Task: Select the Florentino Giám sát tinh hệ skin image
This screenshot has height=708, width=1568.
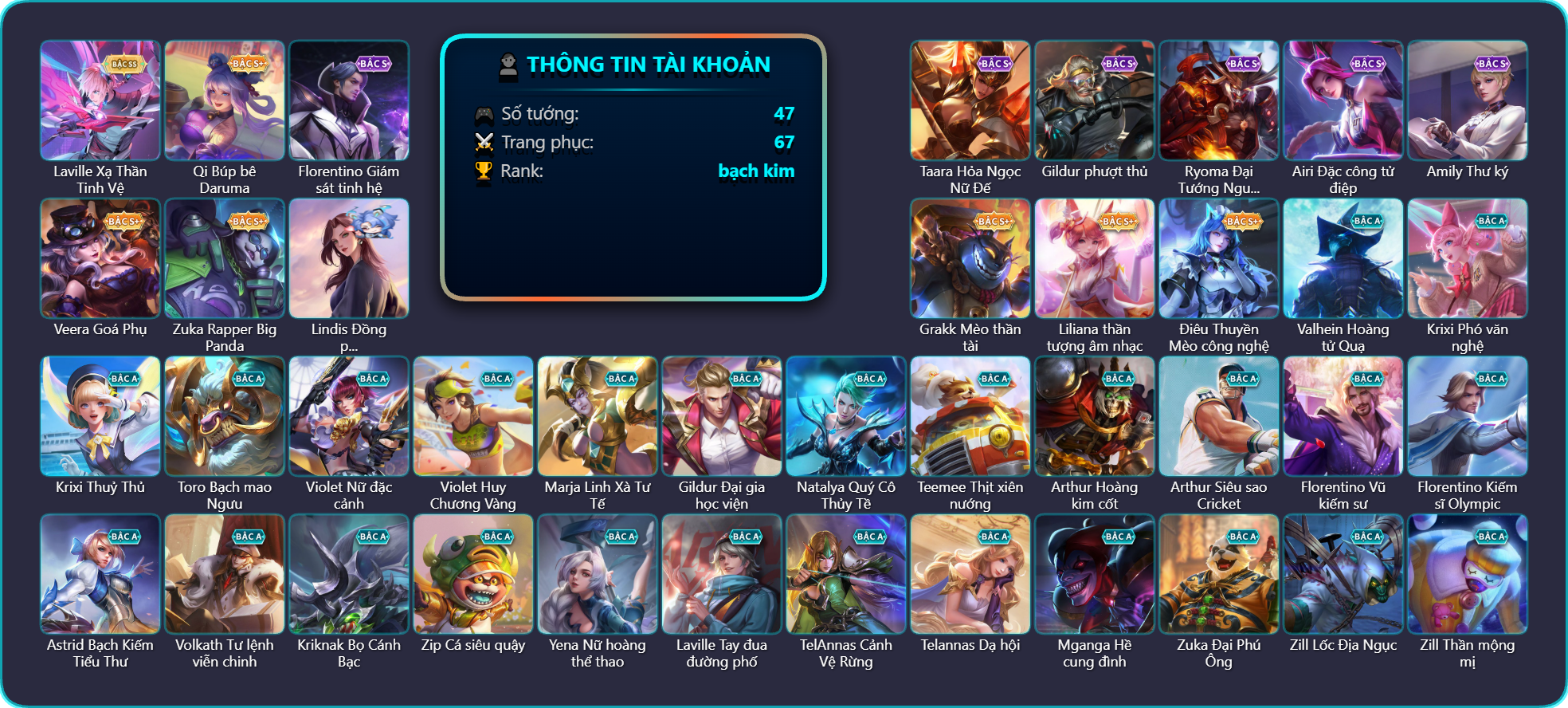Action: pos(349,100)
